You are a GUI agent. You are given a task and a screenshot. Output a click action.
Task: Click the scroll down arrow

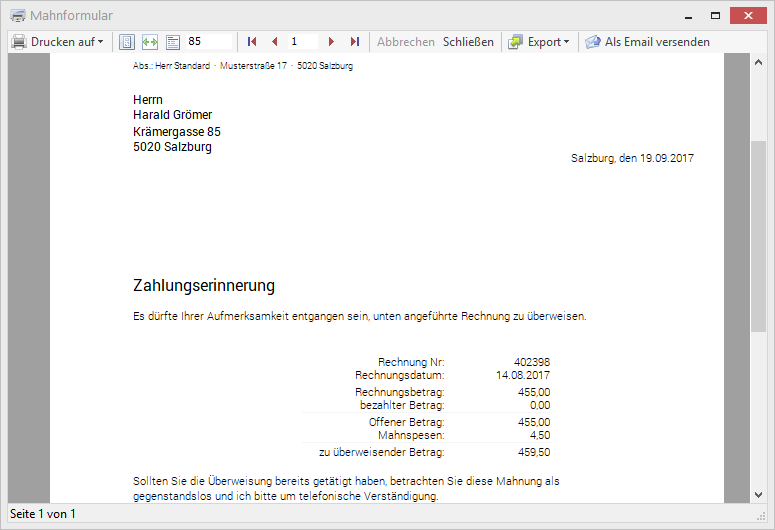[758, 494]
